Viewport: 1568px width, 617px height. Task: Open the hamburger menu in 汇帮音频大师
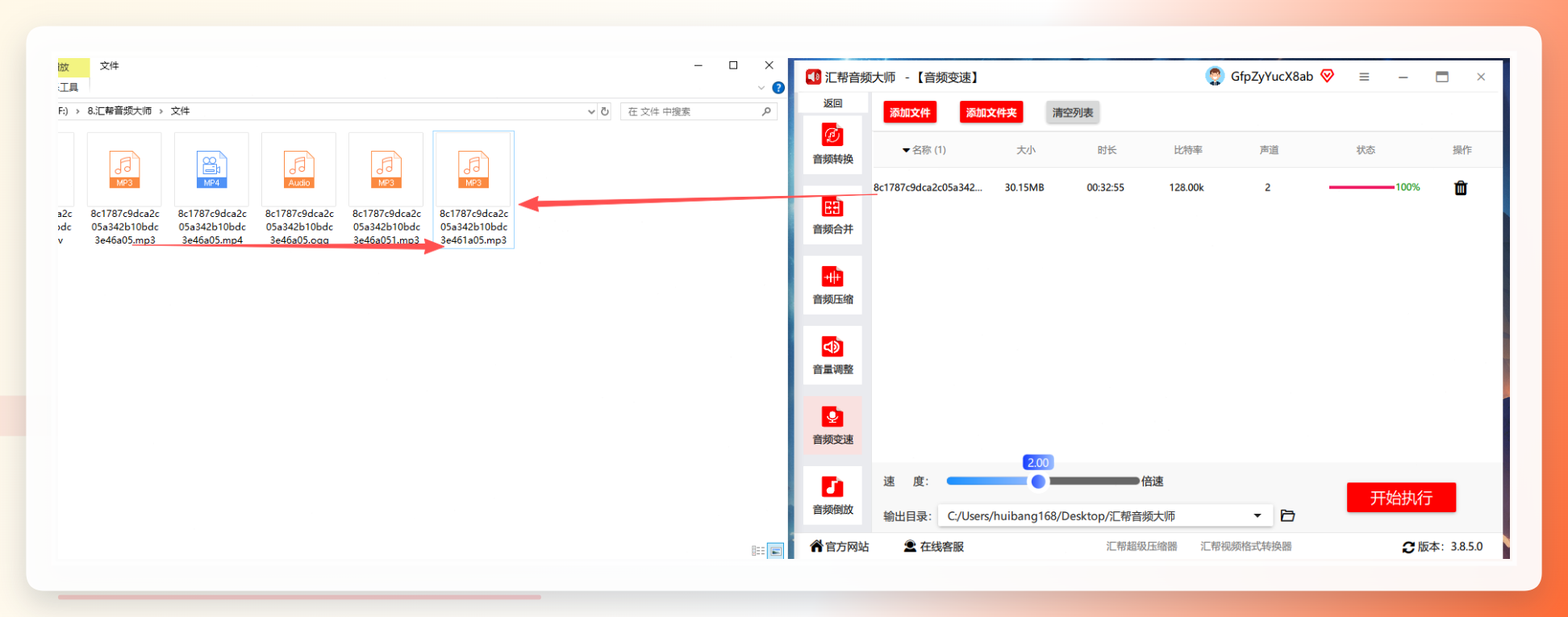tap(1364, 77)
